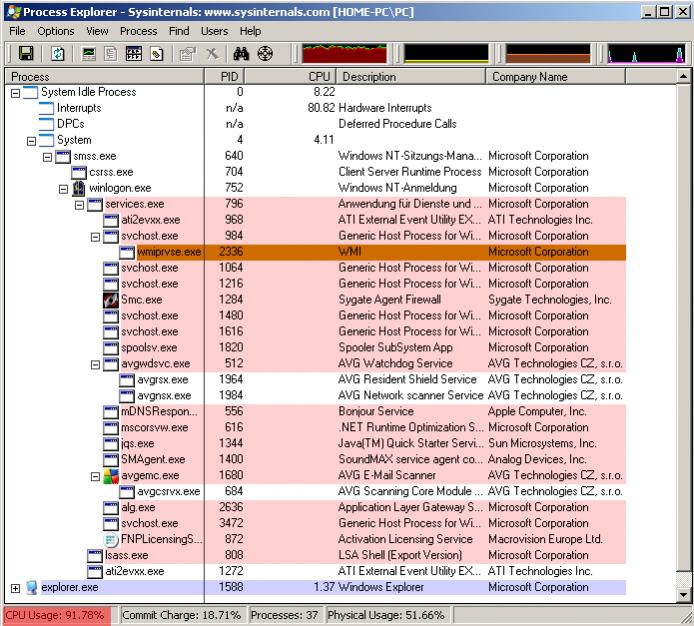Click the avgemc.exe colorful AVG icon

tap(111, 475)
